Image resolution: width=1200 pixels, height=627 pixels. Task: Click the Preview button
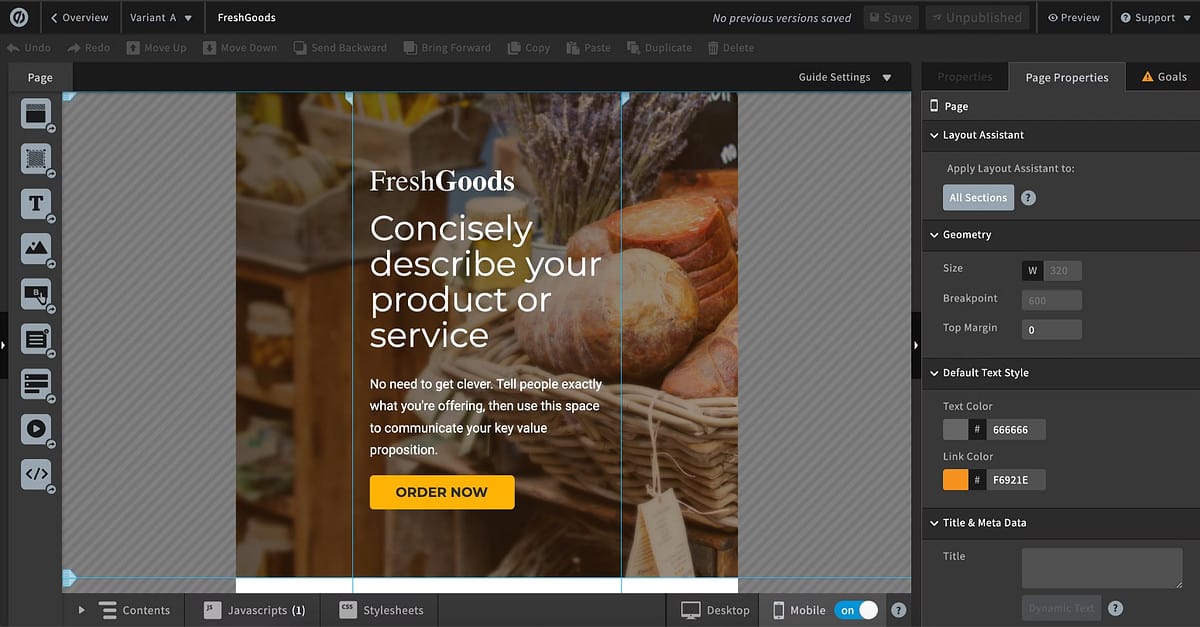tap(1074, 17)
